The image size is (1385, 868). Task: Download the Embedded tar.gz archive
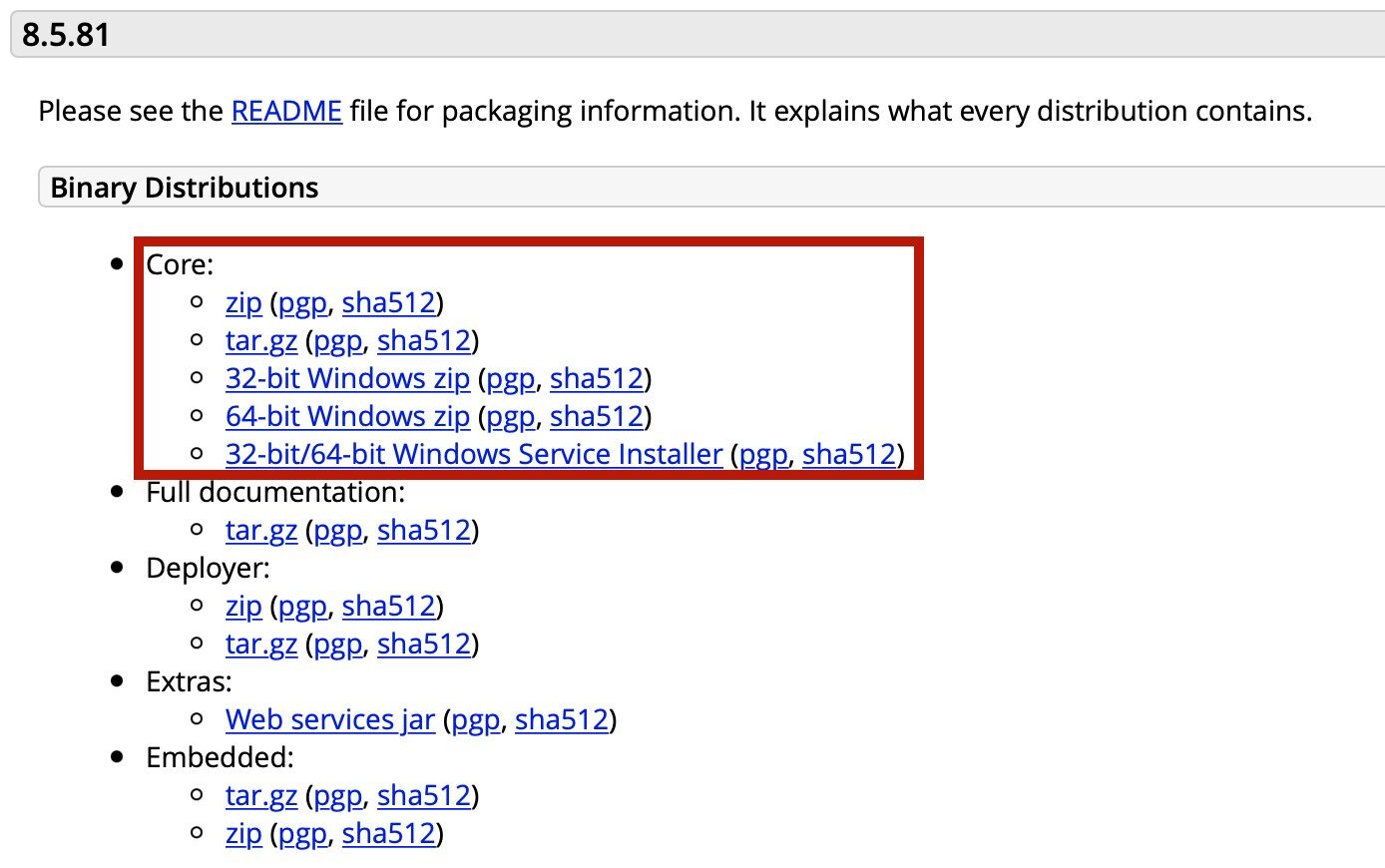pos(261,795)
